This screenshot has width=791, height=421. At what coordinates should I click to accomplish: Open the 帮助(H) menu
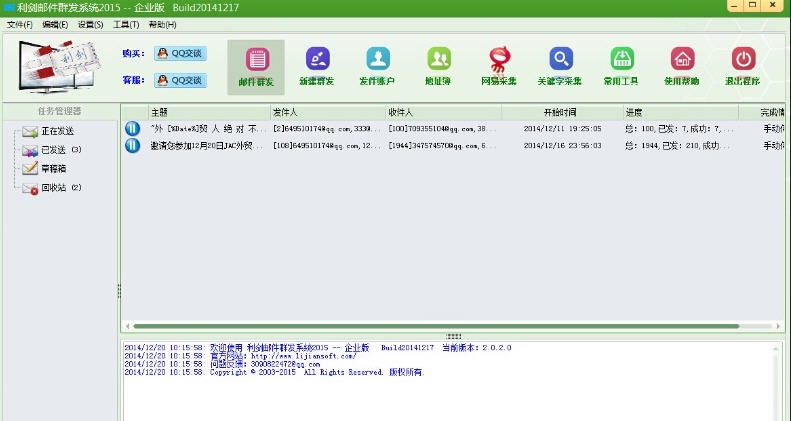click(x=162, y=25)
